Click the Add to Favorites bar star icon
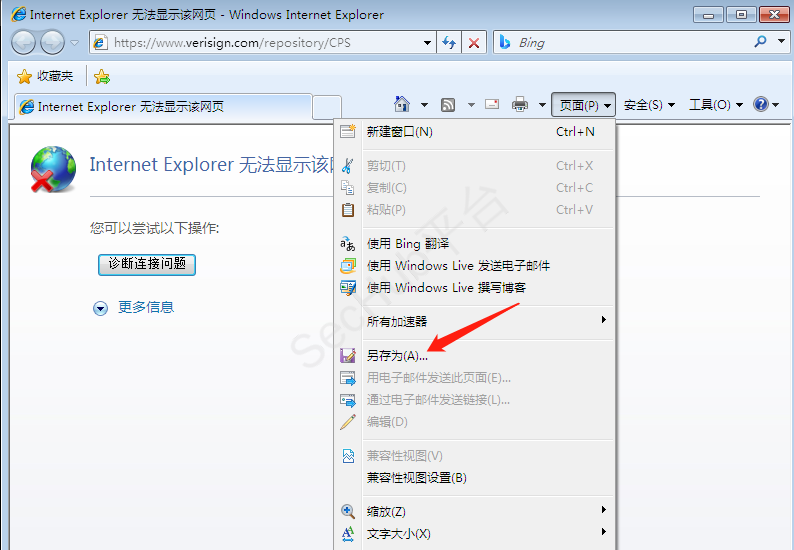 [x=101, y=76]
